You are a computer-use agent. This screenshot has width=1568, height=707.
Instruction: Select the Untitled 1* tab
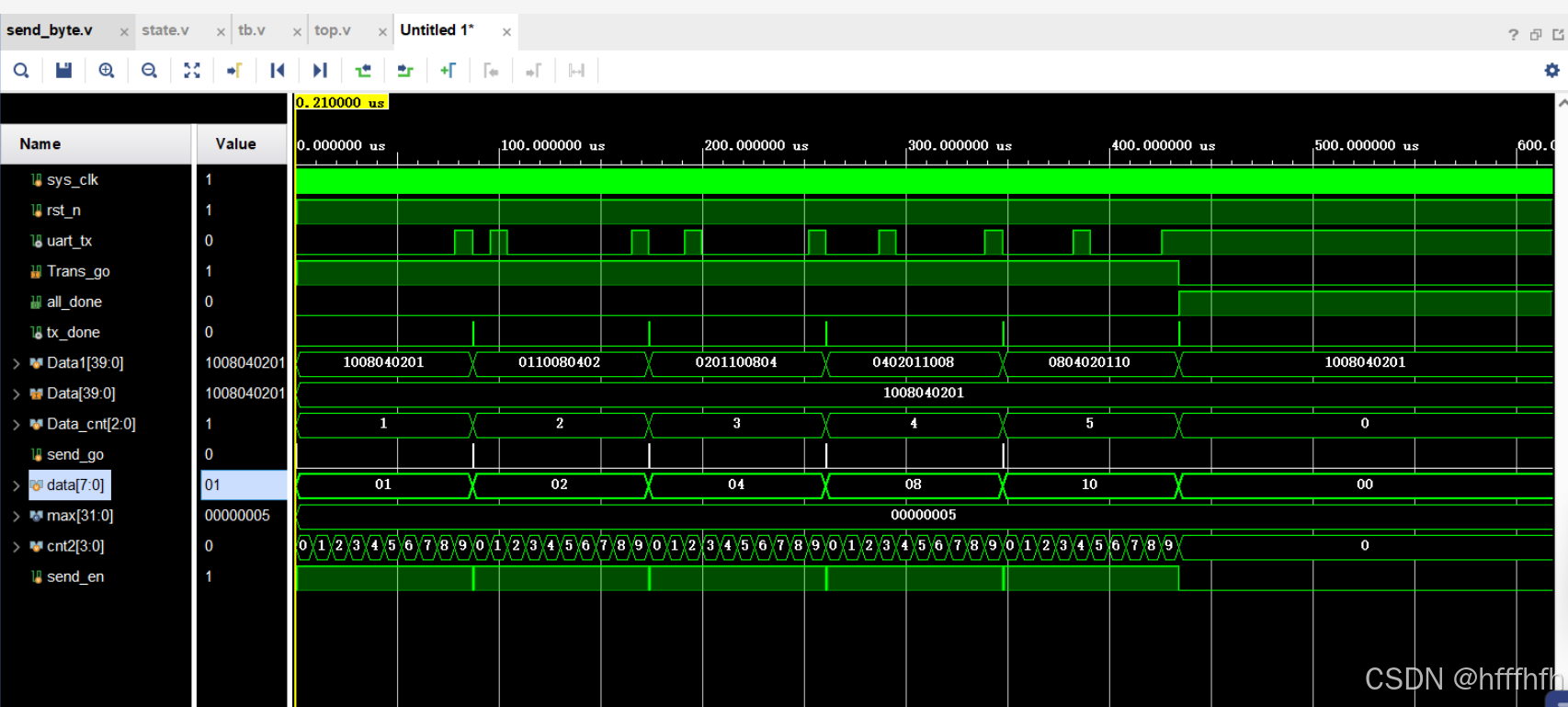[437, 30]
